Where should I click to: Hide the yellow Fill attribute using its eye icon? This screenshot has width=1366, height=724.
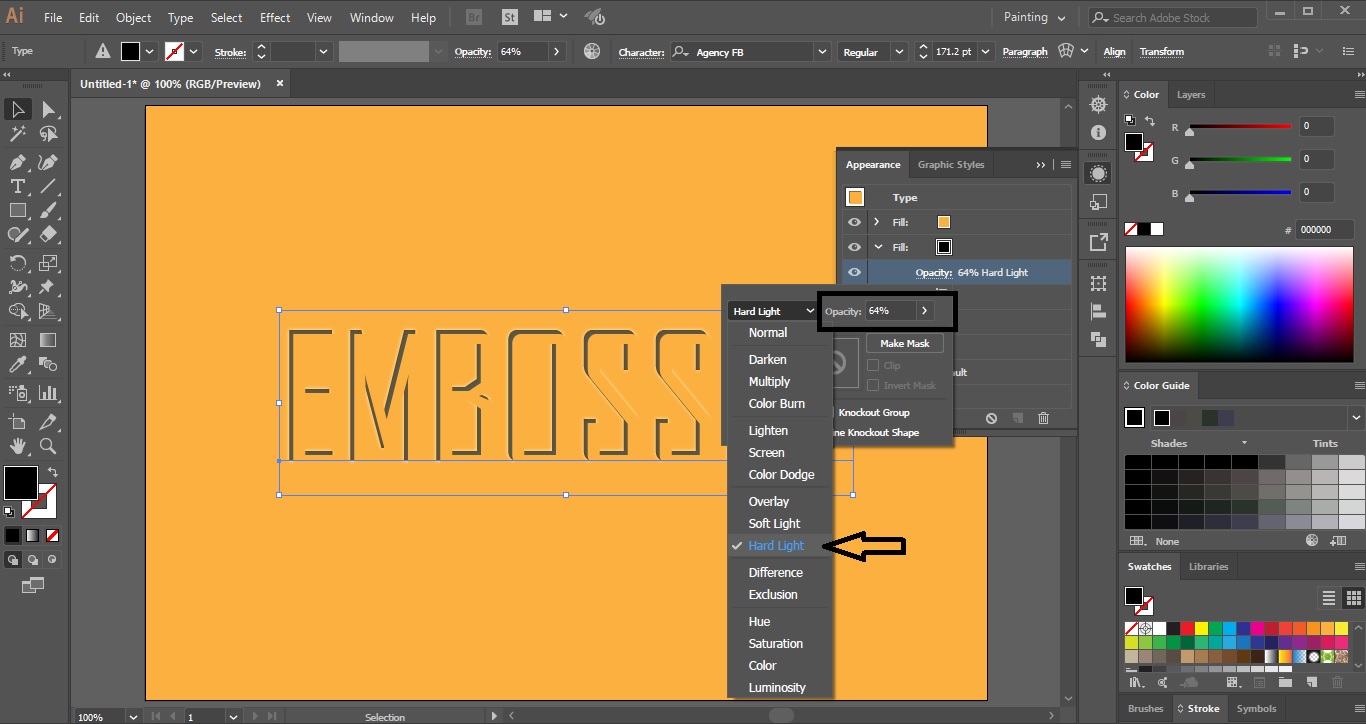(x=853, y=222)
